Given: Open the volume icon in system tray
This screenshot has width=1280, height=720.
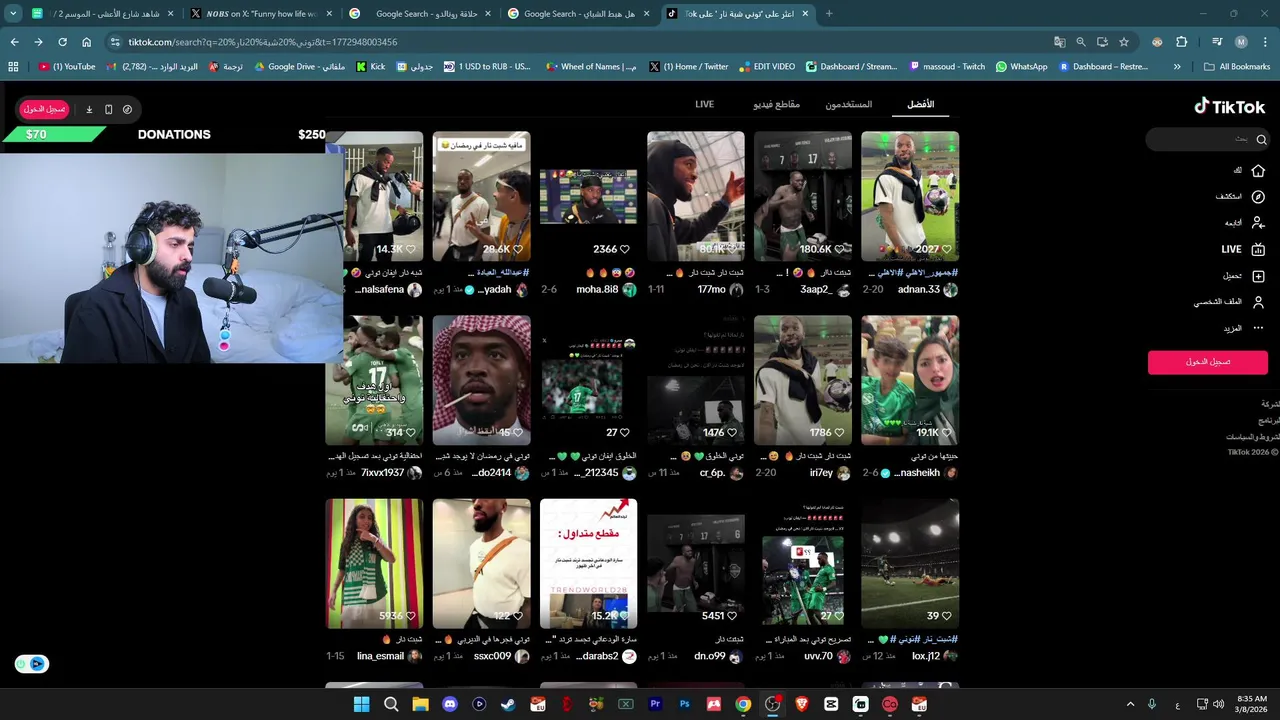Looking at the screenshot, I should click(x=1219, y=704).
